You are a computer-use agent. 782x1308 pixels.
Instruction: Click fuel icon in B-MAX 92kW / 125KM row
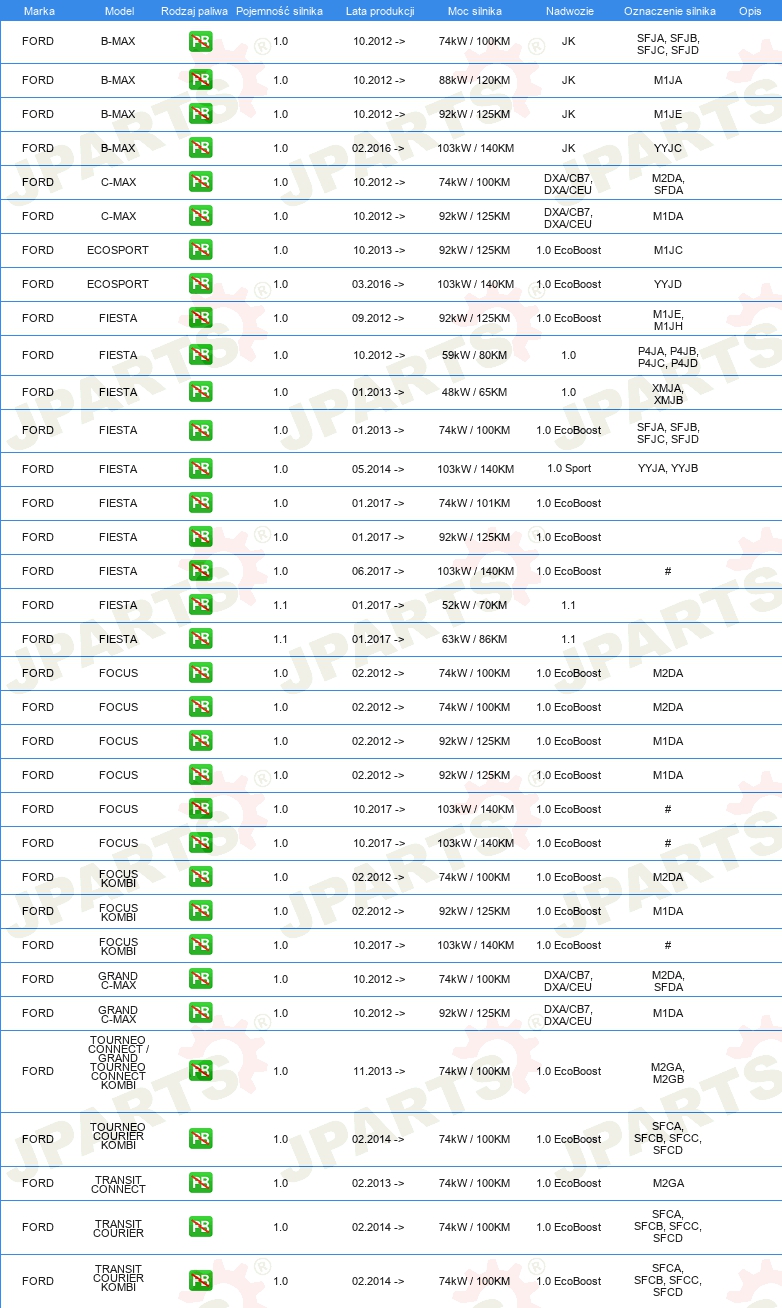coord(201,114)
